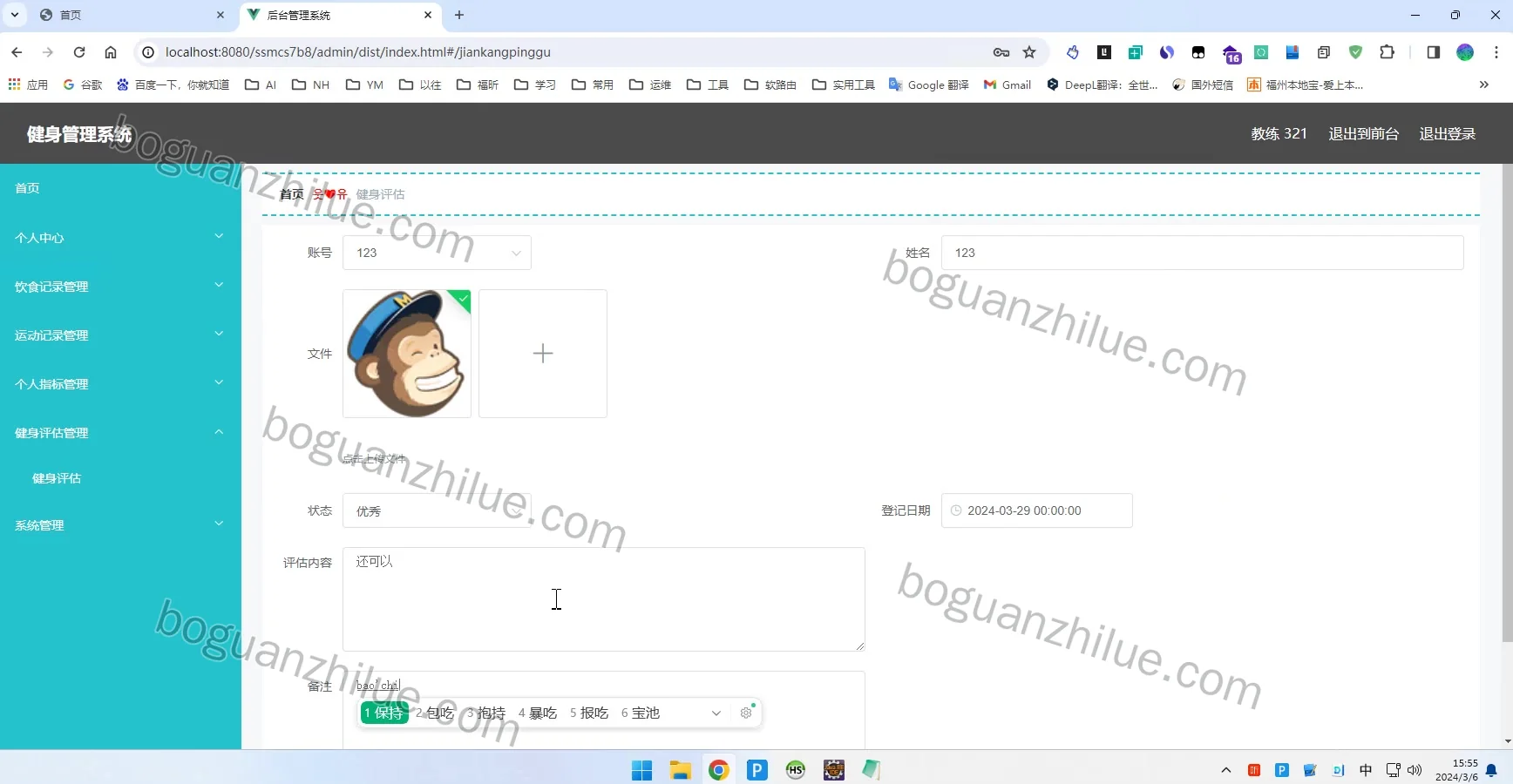This screenshot has height=784, width=1513.
Task: Click the 姓名 input field
Action: click(x=1203, y=253)
